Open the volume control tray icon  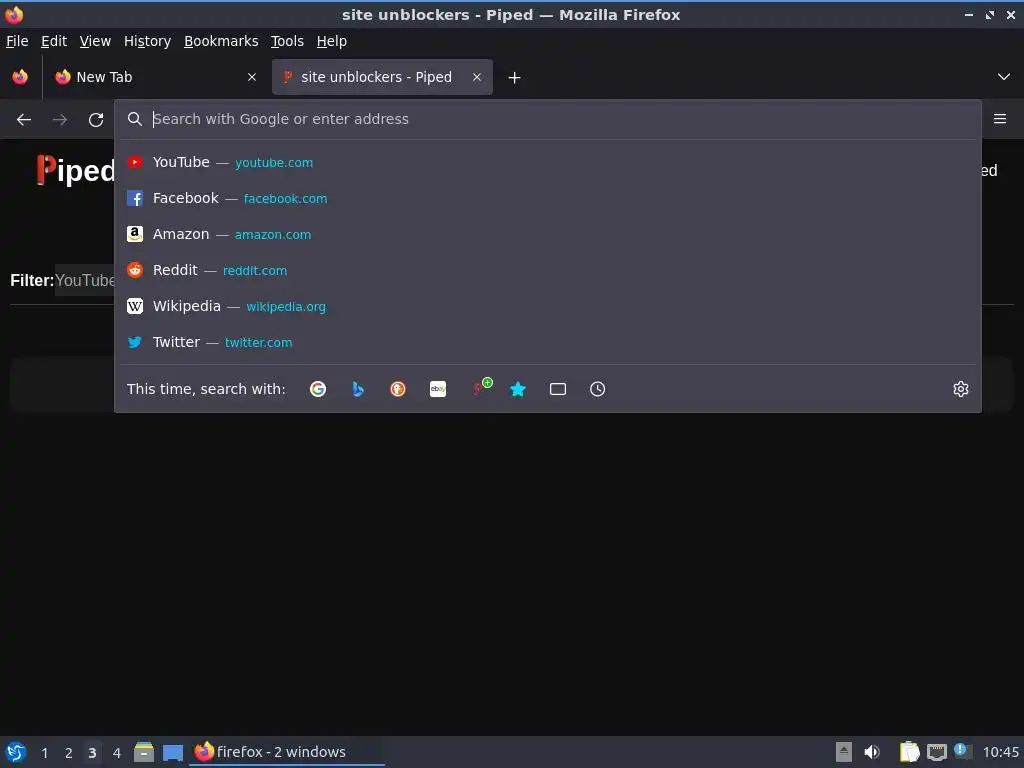pyautogui.click(x=872, y=752)
